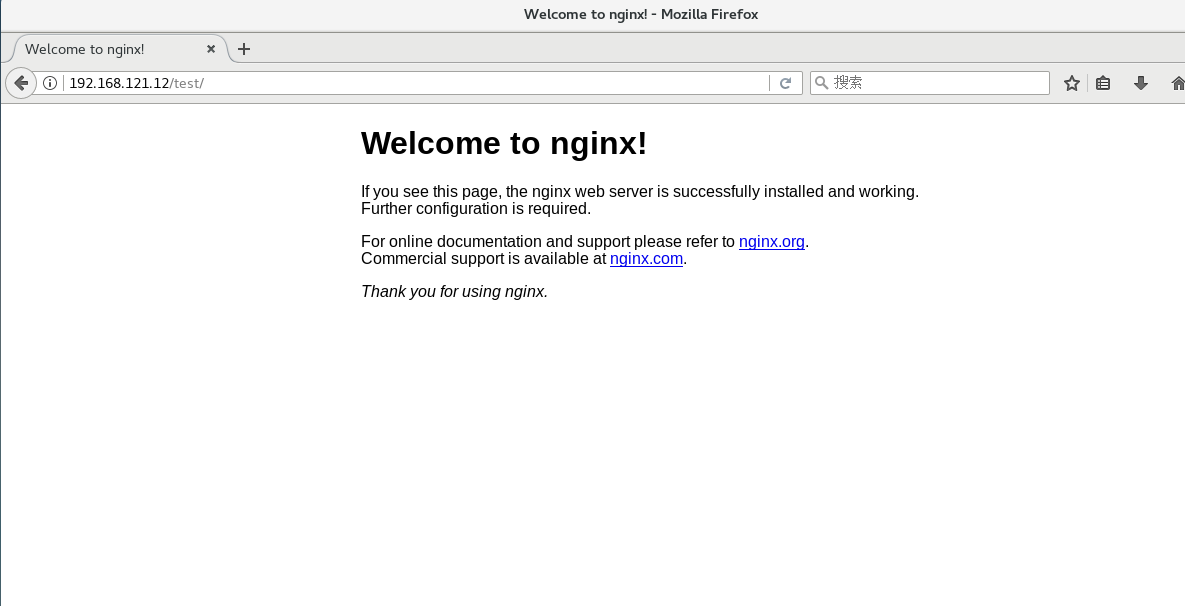Click the 'For online documentation and support' text
This screenshot has height=606, width=1185.
pos(548,242)
